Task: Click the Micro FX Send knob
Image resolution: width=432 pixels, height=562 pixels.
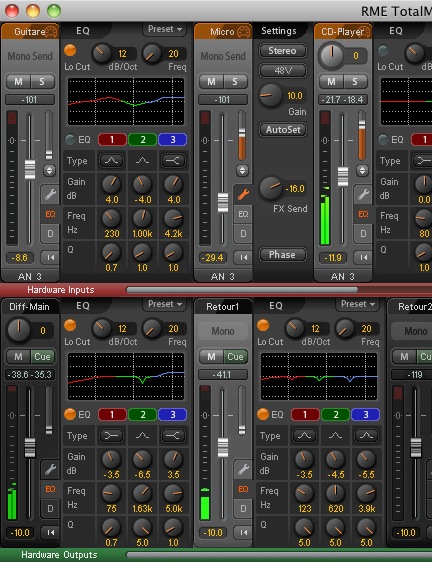Action: coord(270,188)
